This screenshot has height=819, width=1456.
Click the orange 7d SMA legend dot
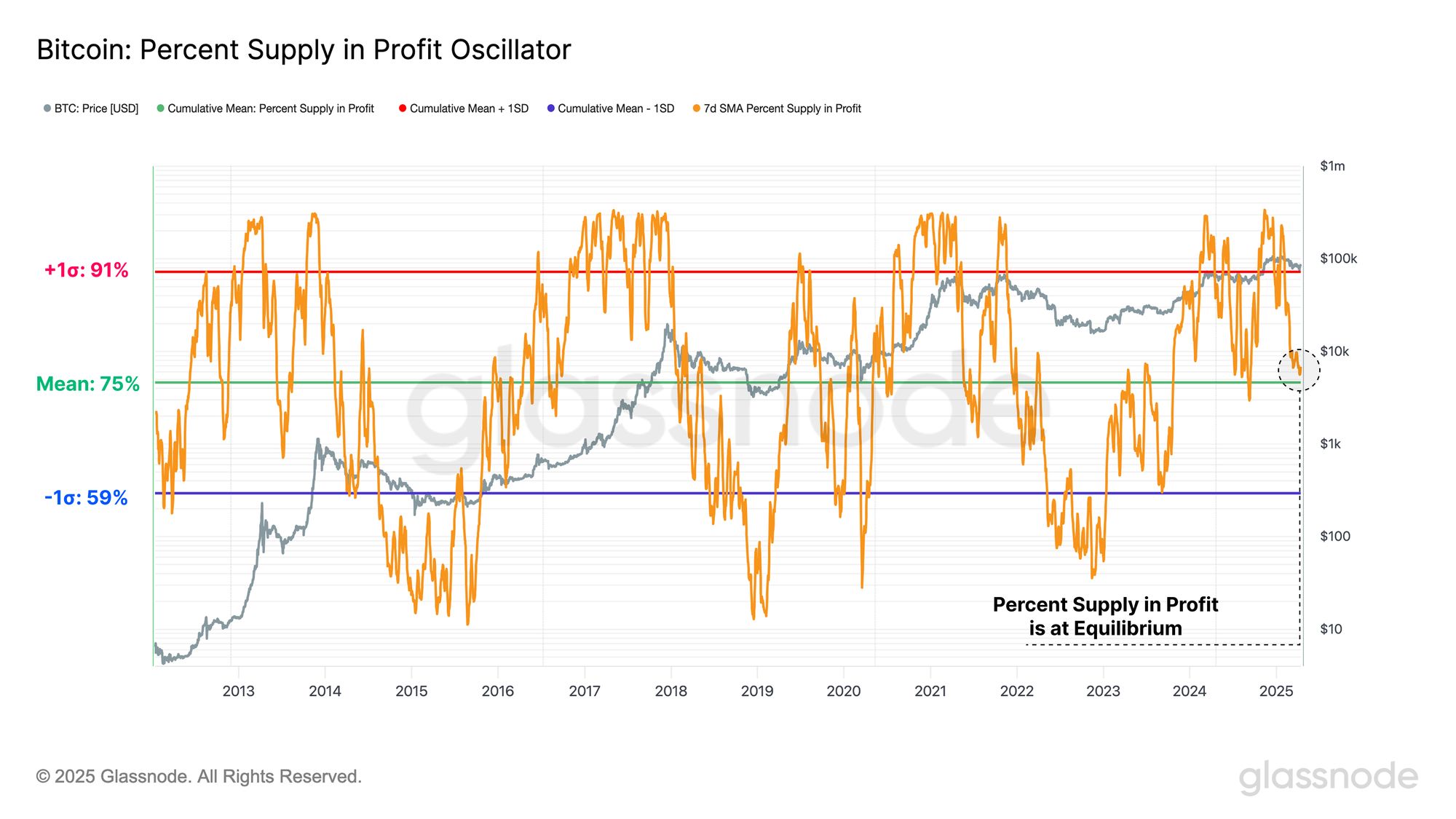coord(697,108)
